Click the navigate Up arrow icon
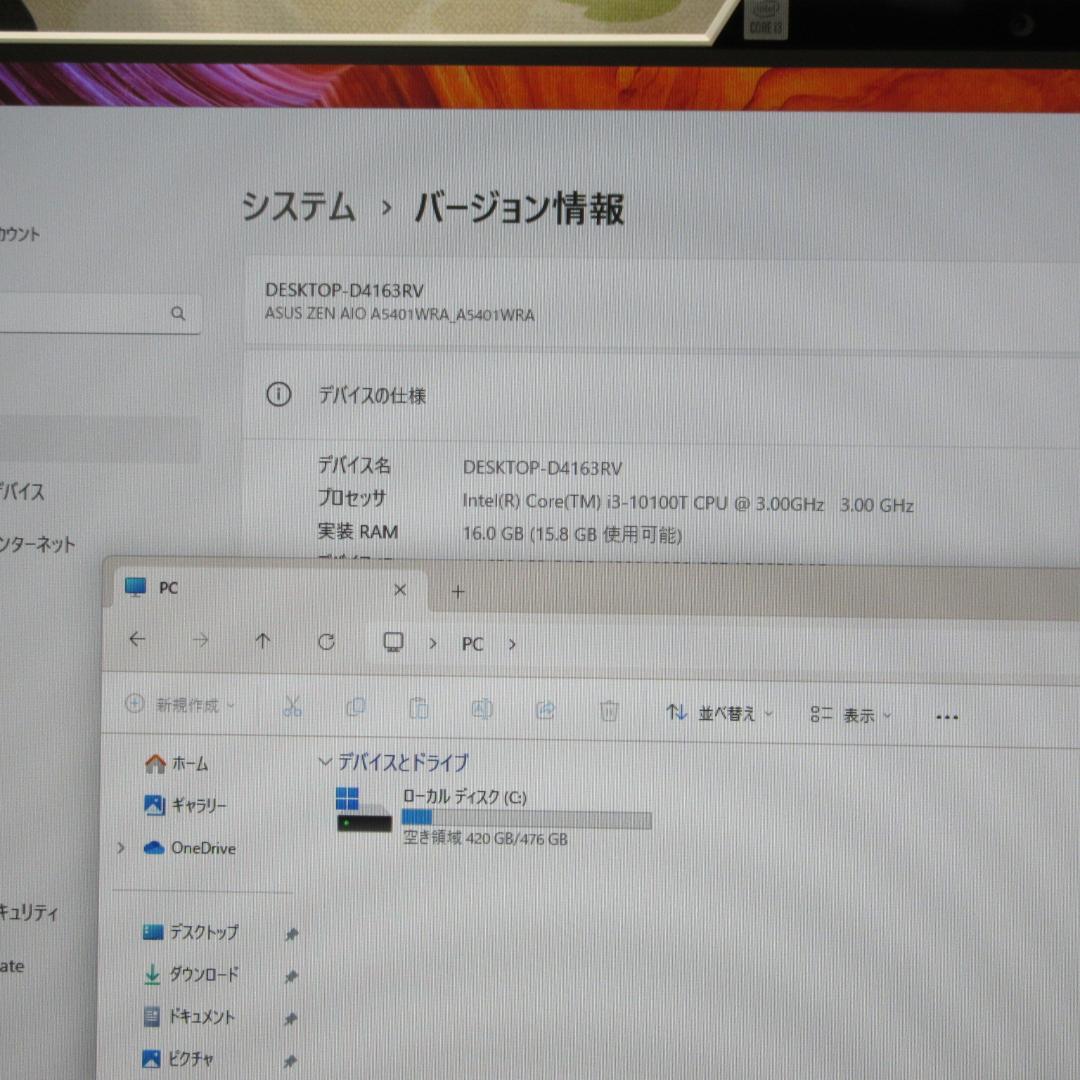1080x1080 pixels. pyautogui.click(x=263, y=641)
